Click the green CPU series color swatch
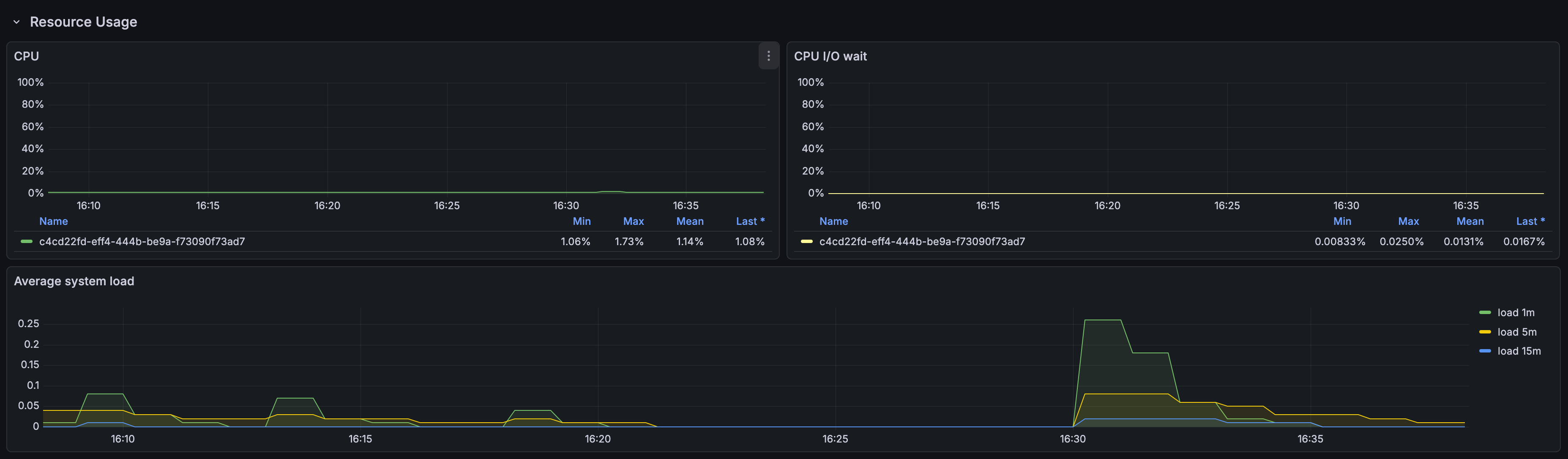1568x459 pixels. (26, 242)
